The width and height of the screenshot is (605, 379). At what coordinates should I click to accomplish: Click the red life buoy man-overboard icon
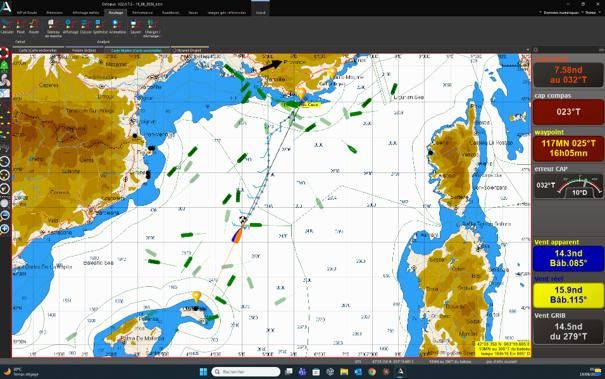(4, 52)
